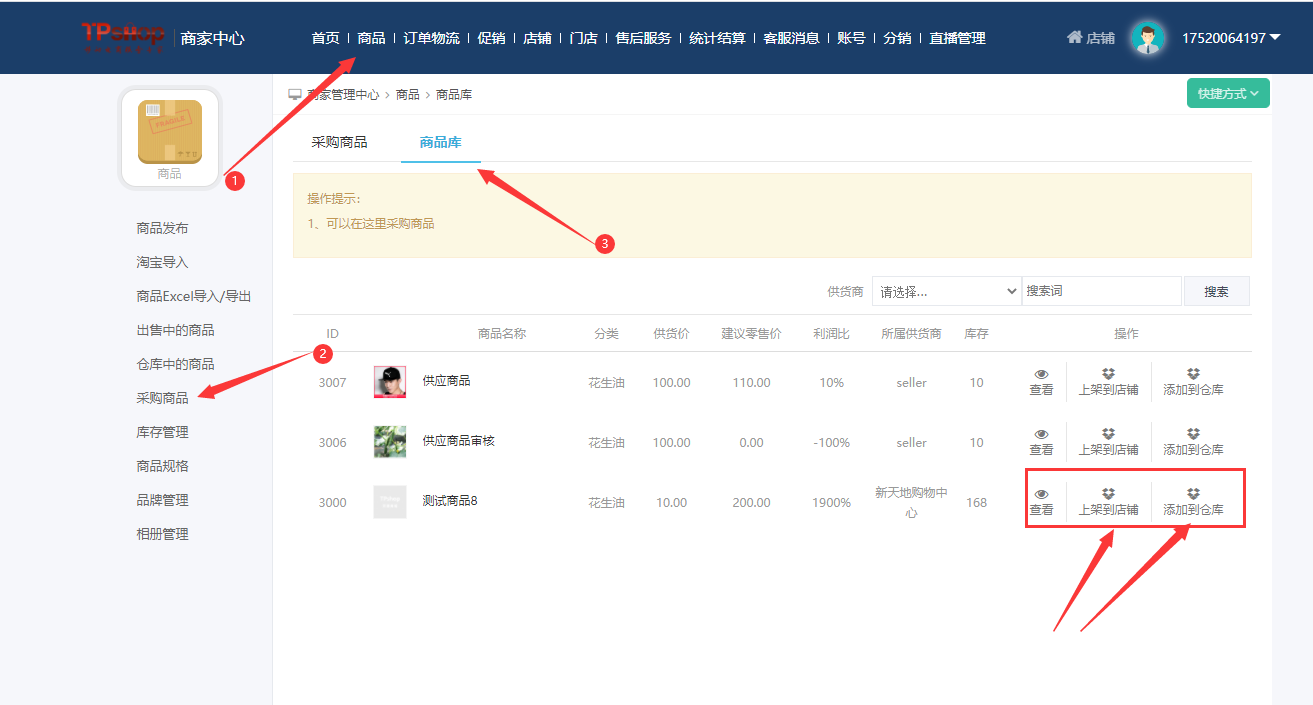The image size is (1313, 705).
Task: Click the 搜索 search button
Action: [1216, 291]
